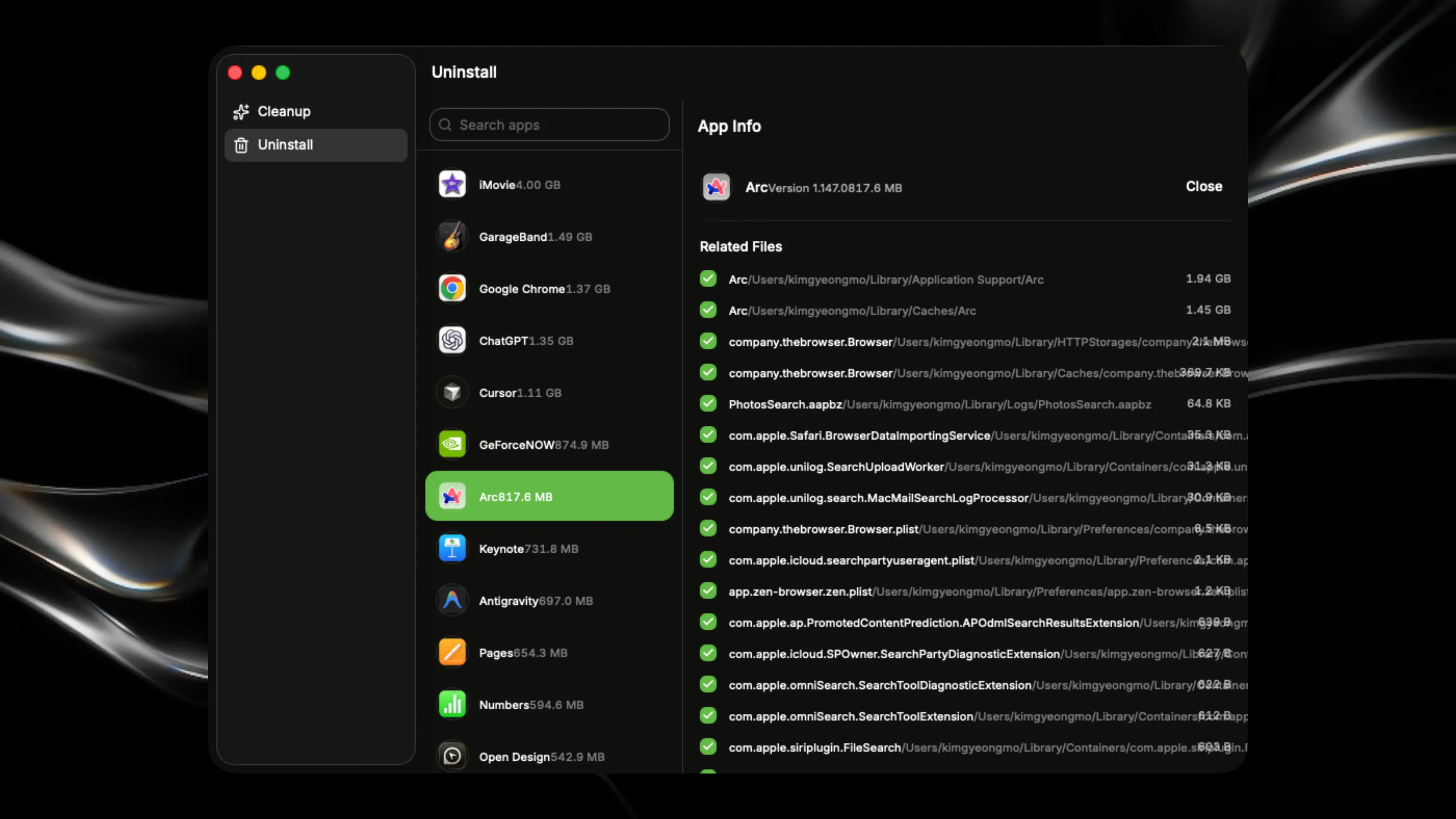
Task: Open the Uninstall section
Action: (316, 145)
